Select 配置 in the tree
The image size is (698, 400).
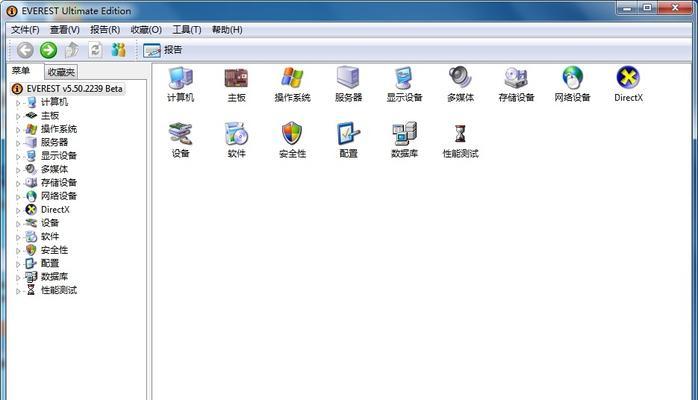tap(50, 263)
